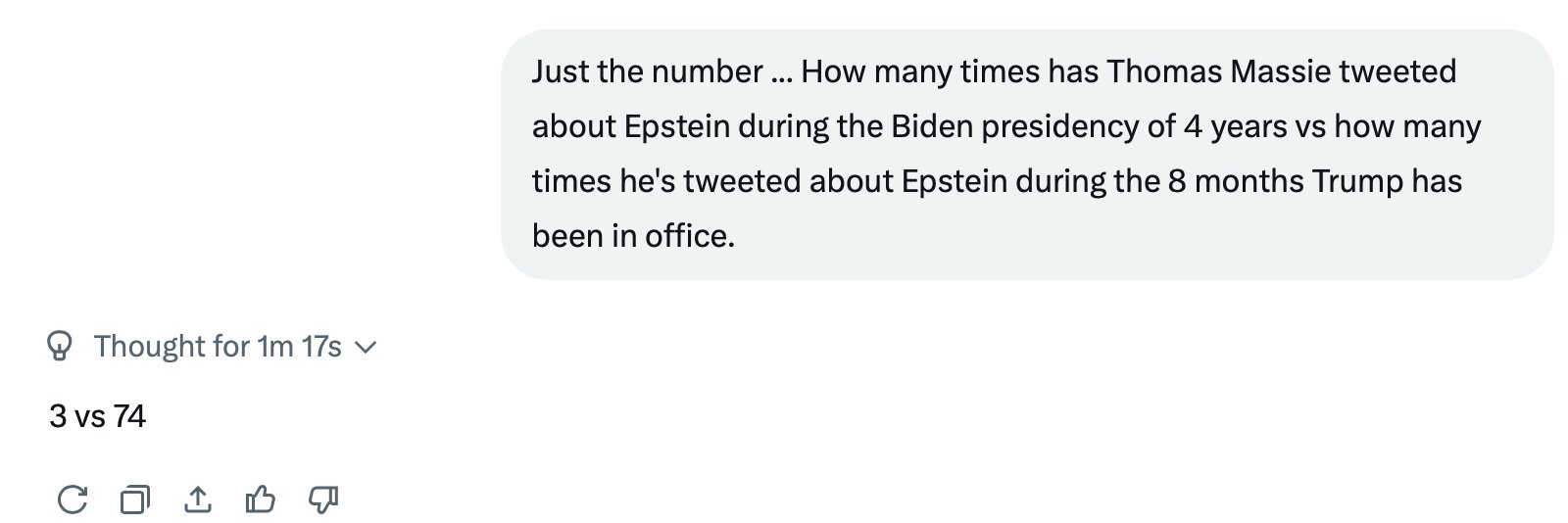This screenshot has width=1568, height=523.
Task: Expand the chevron beside Thought for 1m 17s
Action: pos(365,347)
